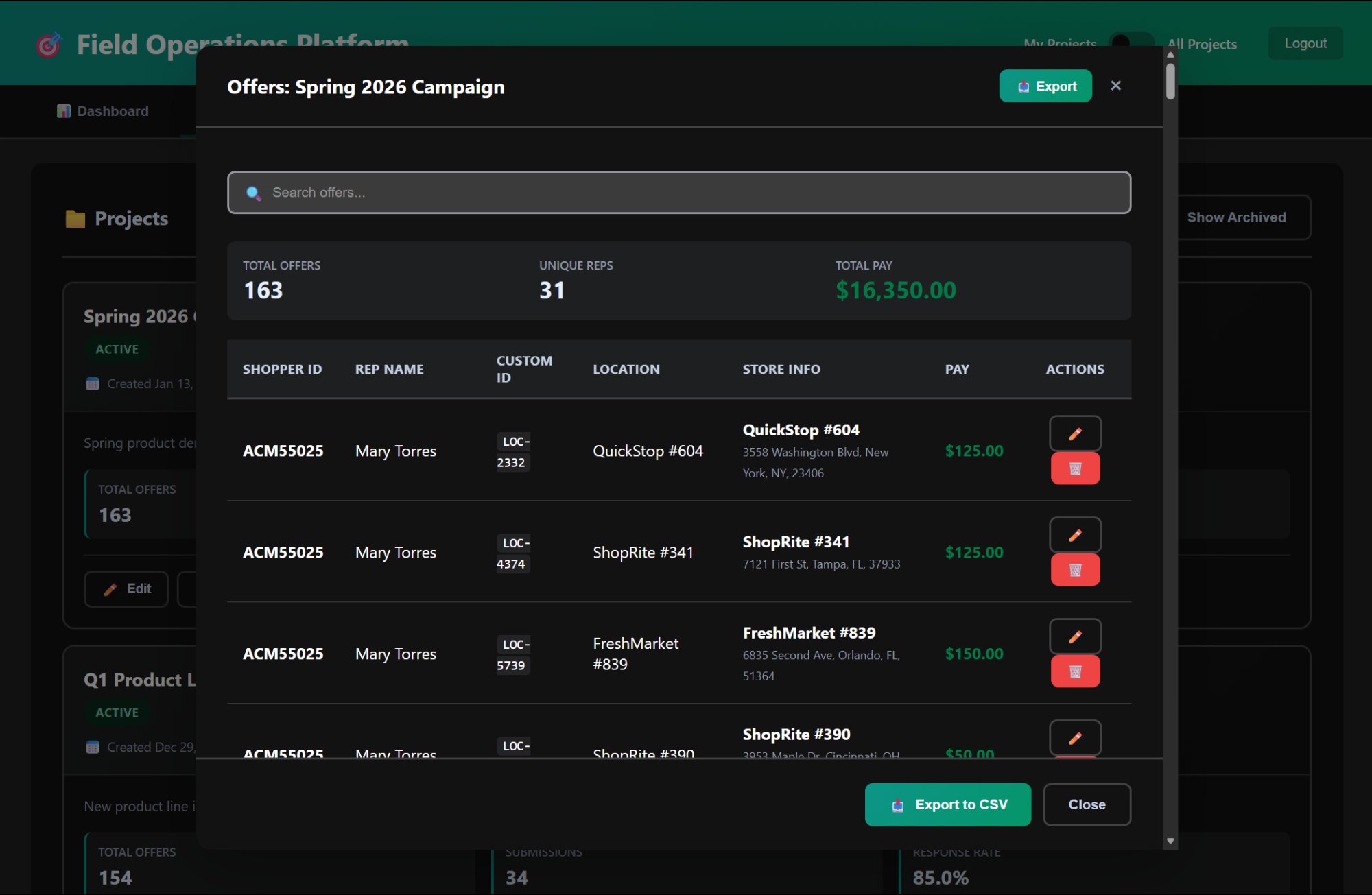
Task: Click the $16,350.00 total pay value
Action: point(895,291)
